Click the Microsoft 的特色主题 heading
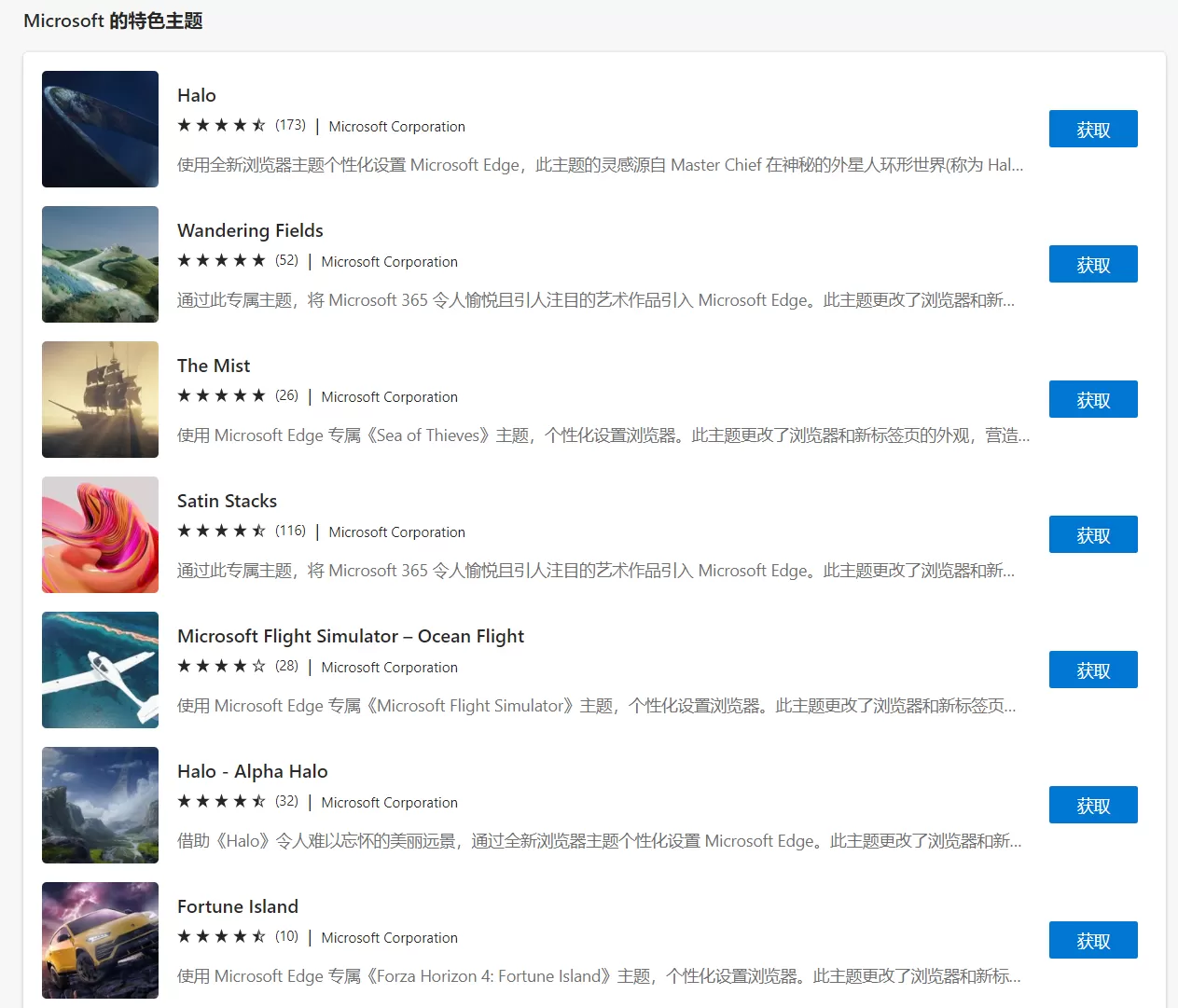Screen dimensions: 1178x1008 113,21
